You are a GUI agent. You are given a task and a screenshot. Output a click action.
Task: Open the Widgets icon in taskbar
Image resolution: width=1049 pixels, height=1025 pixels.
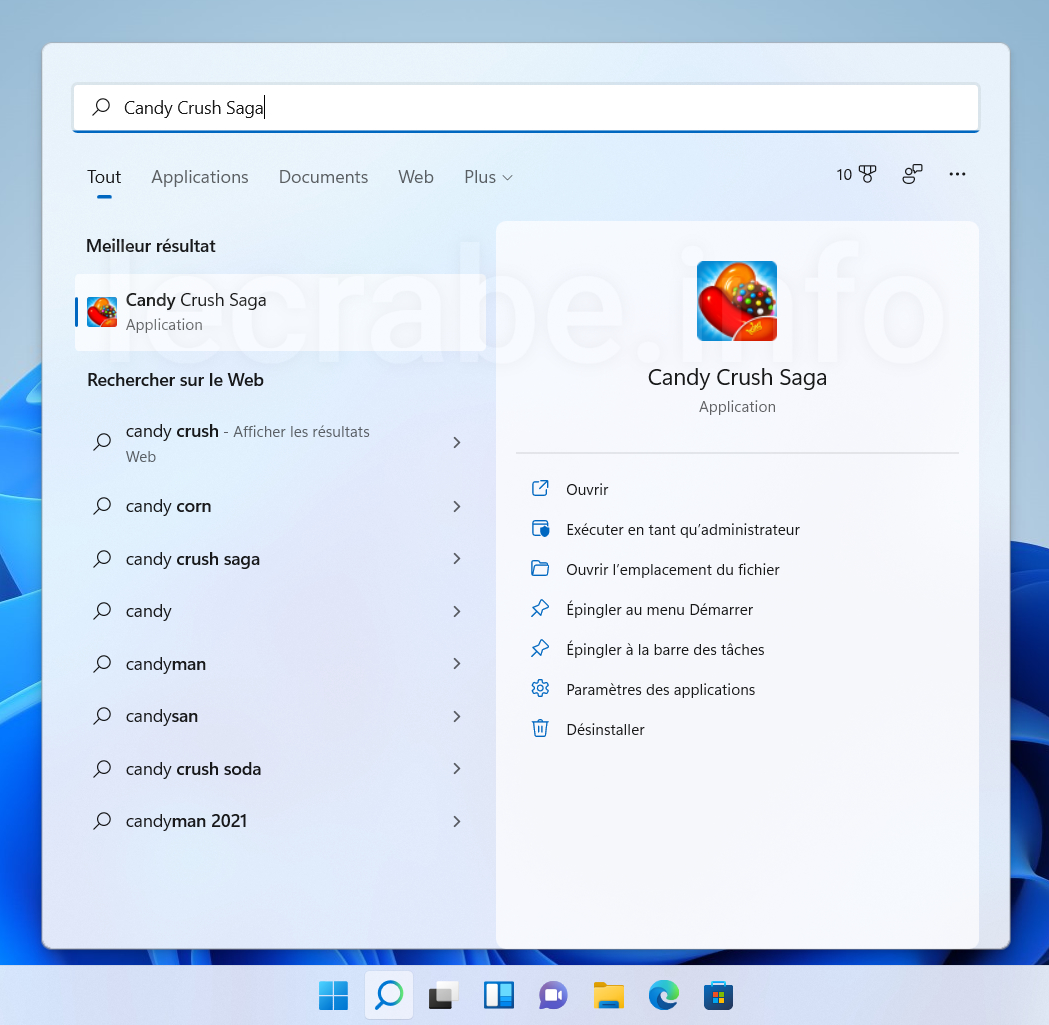pyautogui.click(x=498, y=996)
